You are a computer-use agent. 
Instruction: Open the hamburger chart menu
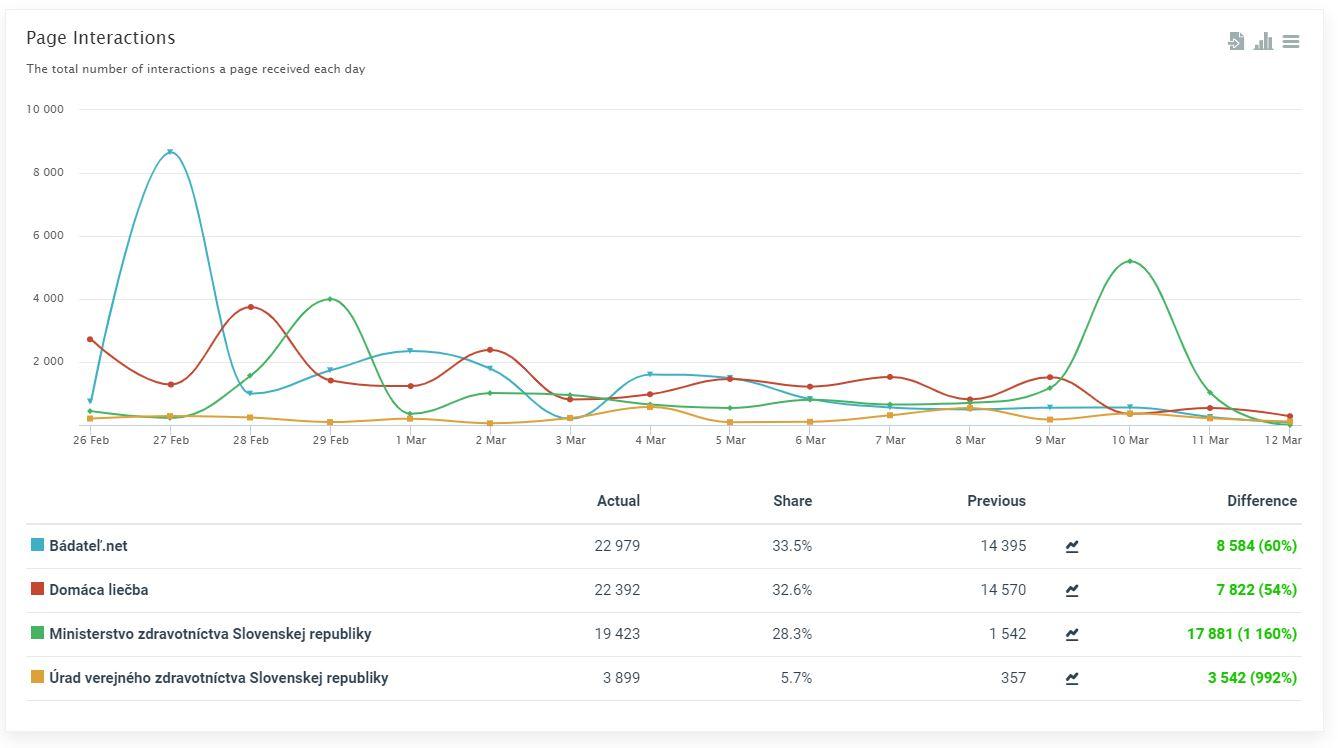(x=1291, y=41)
